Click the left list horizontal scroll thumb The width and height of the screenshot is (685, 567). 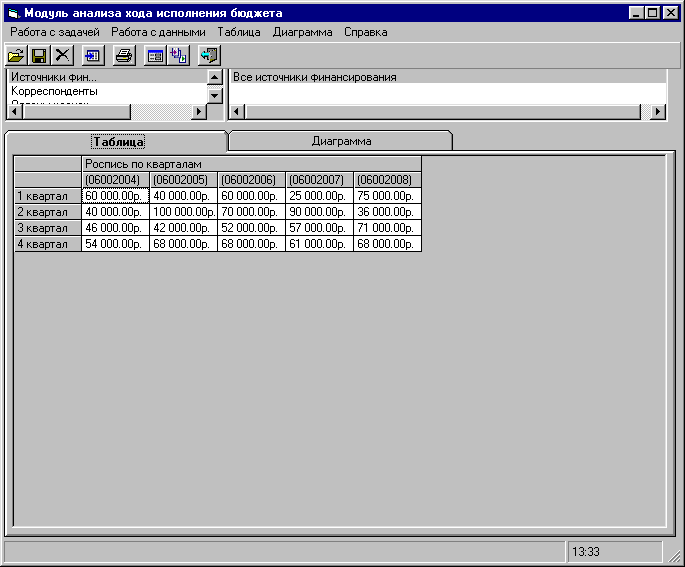76,111
